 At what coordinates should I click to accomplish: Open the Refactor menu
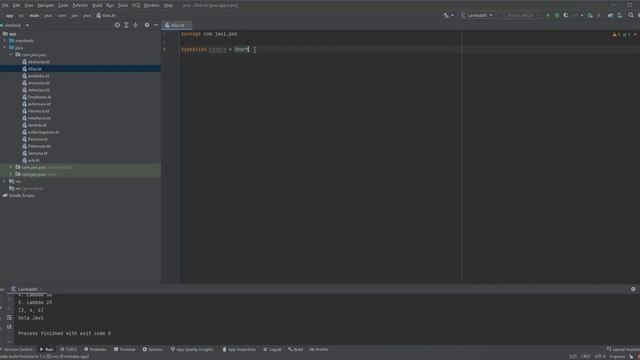click(x=80, y=5)
